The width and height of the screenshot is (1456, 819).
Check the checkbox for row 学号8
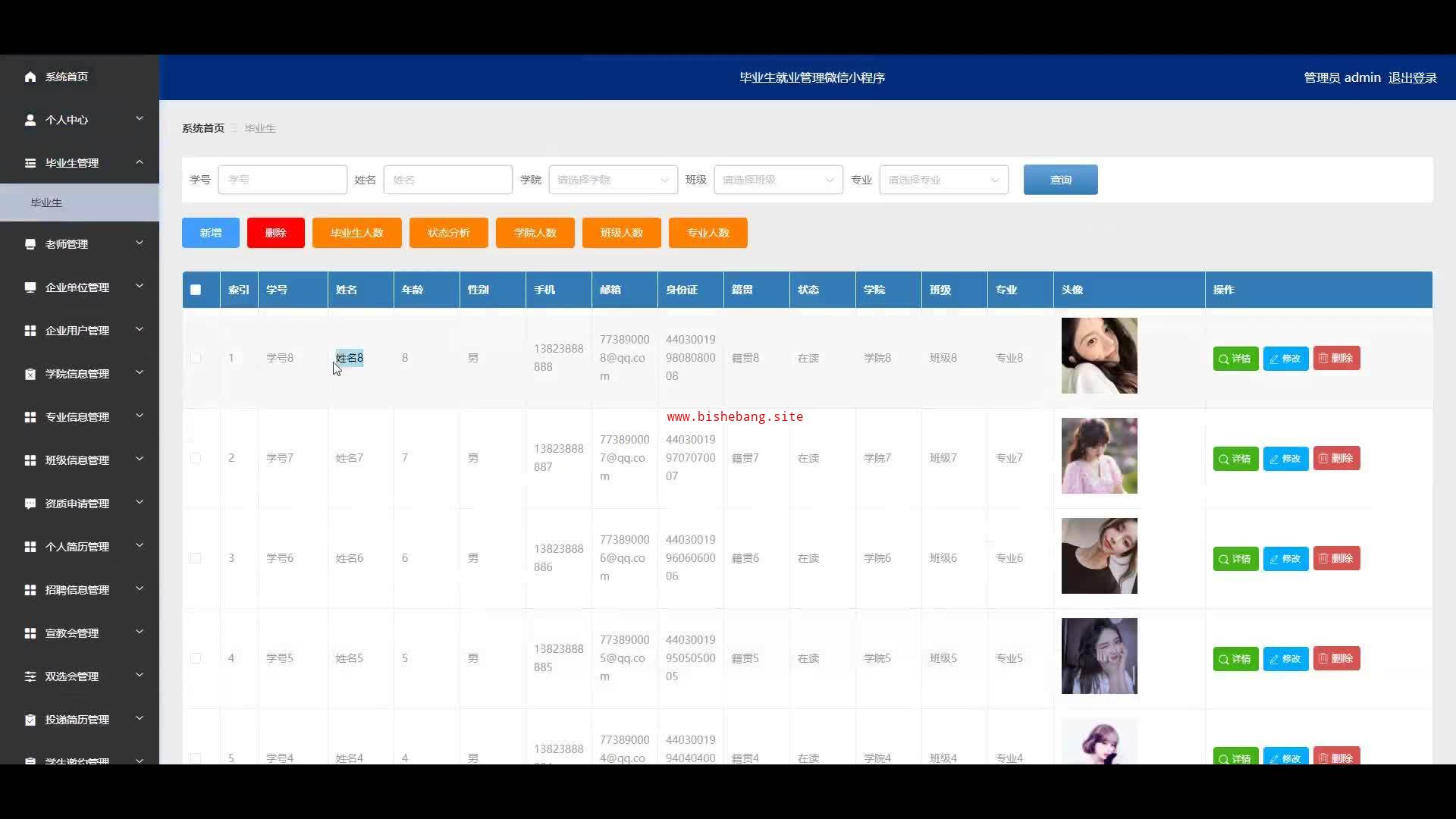pos(196,358)
